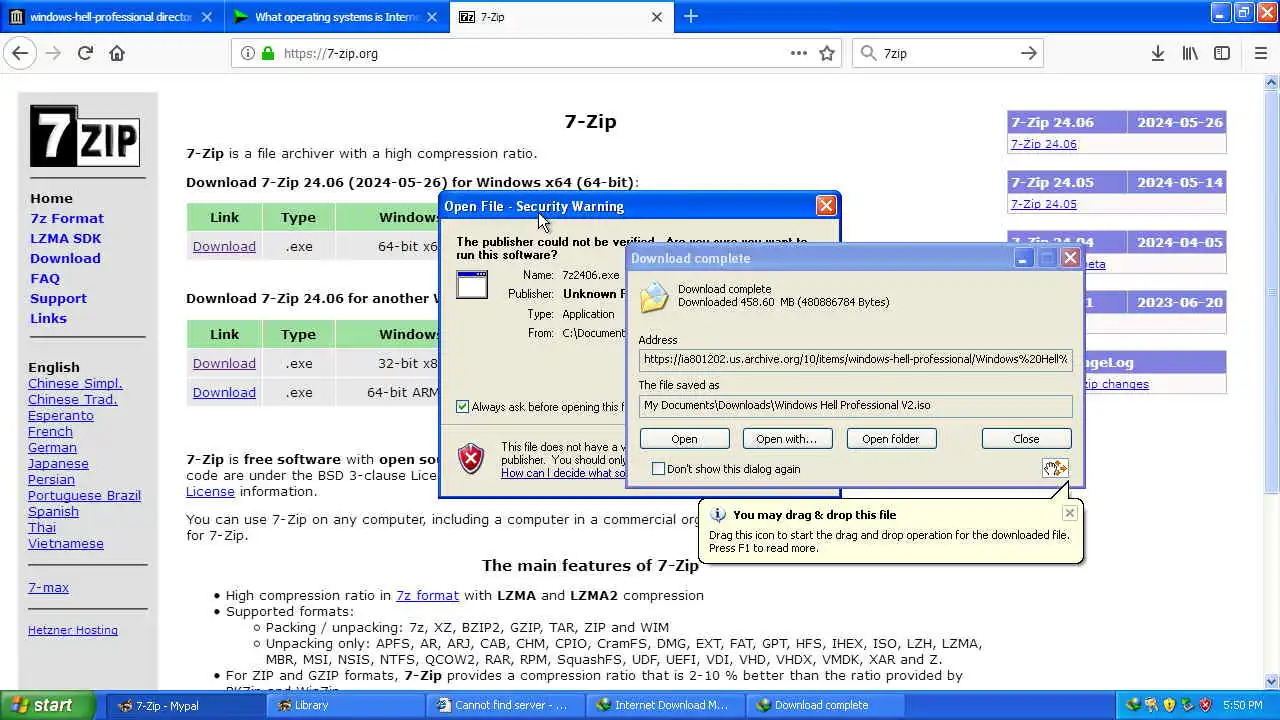Open the Cannot find server taskbar button
The image size is (1280, 720).
(x=505, y=705)
